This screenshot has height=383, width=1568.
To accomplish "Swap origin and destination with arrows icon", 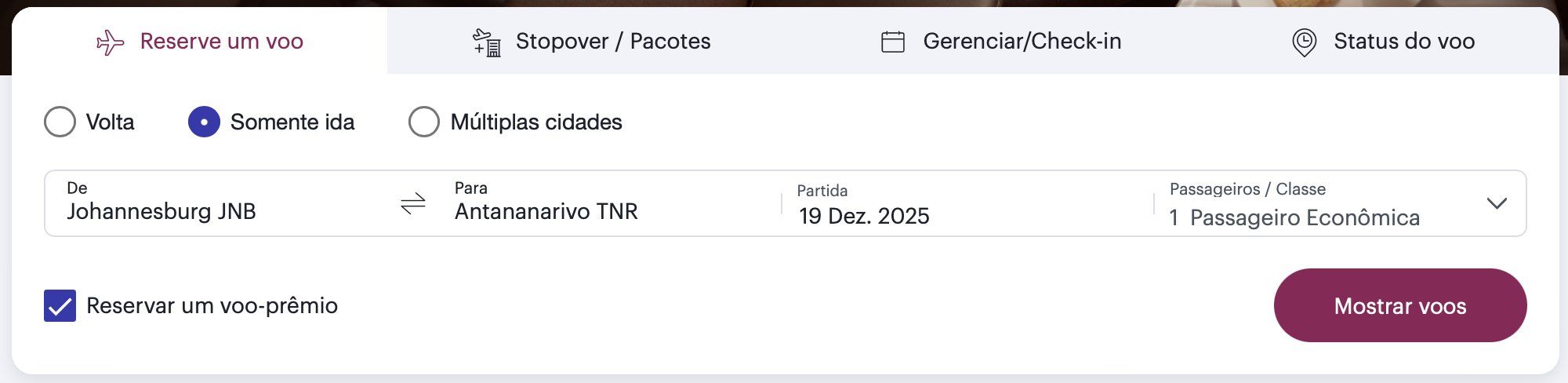I will (x=413, y=204).
